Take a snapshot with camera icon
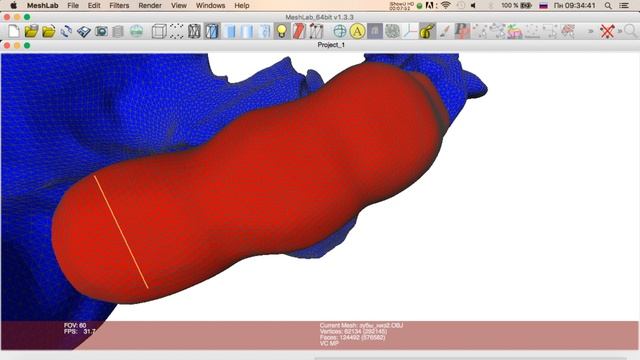The height and width of the screenshot is (360, 640). click(x=101, y=31)
